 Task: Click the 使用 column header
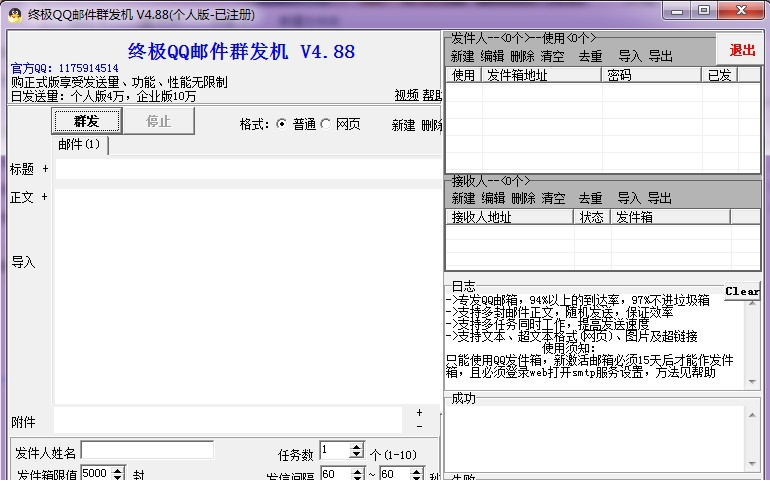click(463, 75)
